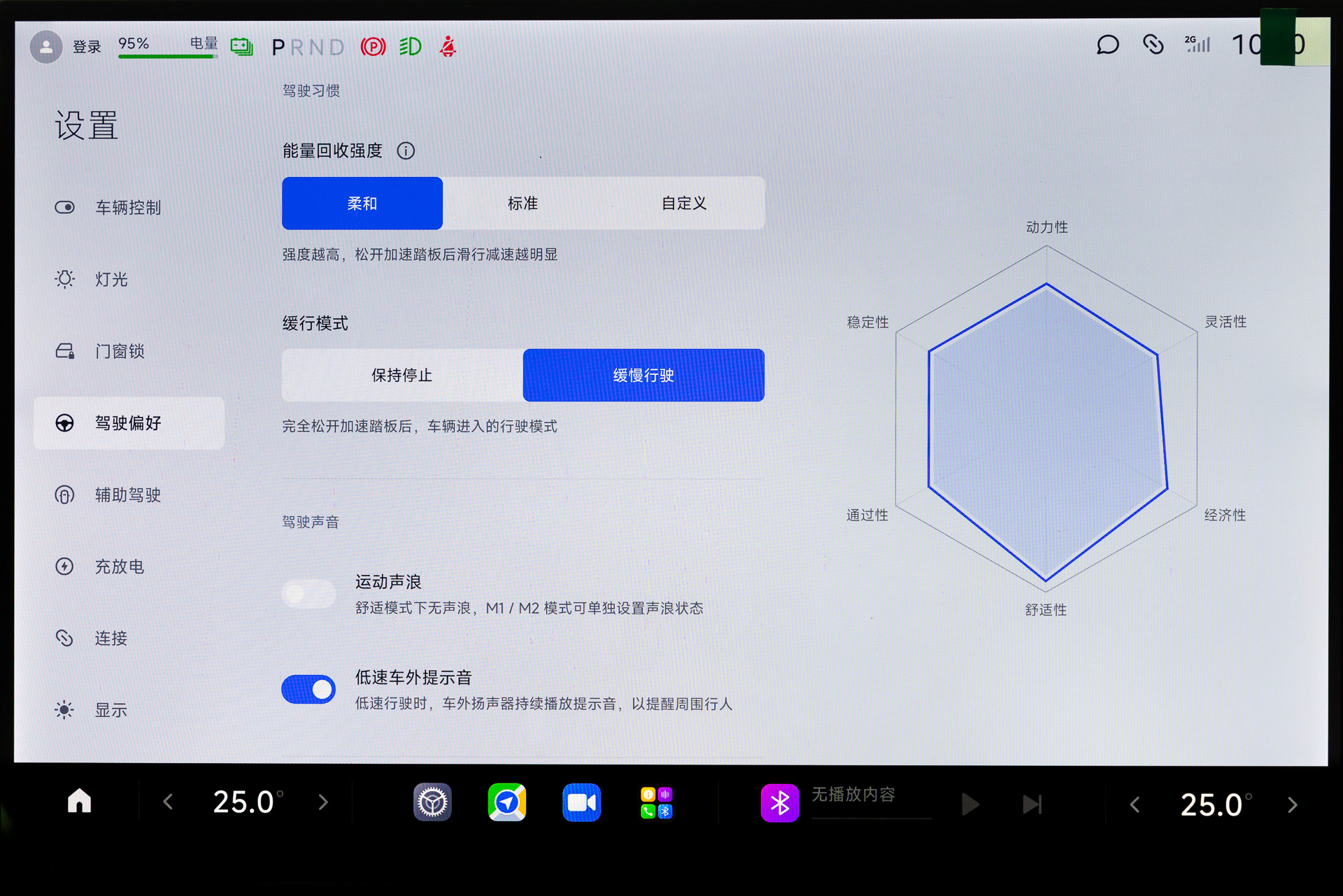Image resolution: width=1343 pixels, height=896 pixels.
Task: Choose 标准 energy recovery level
Action: tap(523, 204)
